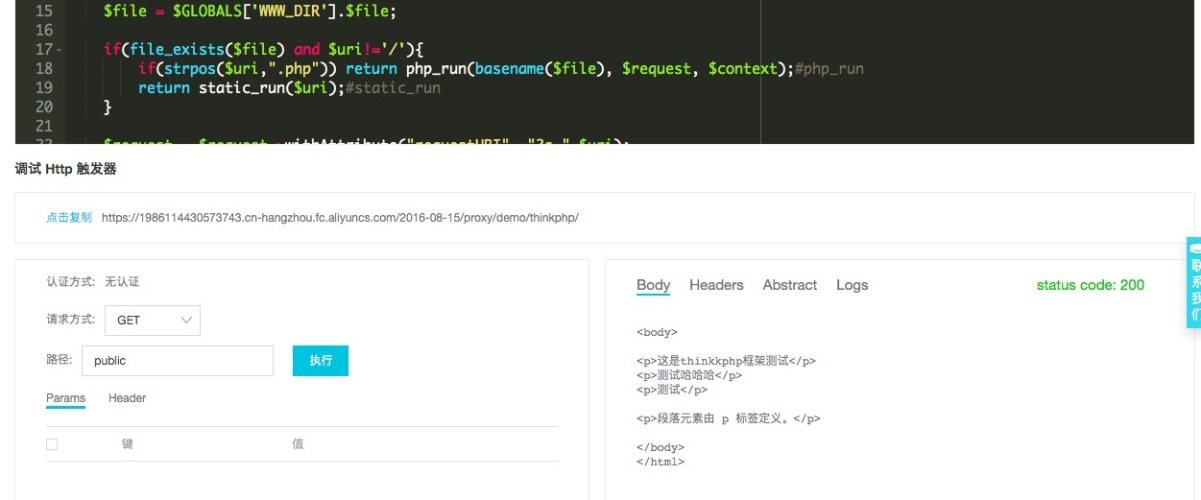Click the 点击复制 copy link
The width and height of the screenshot is (1201, 500).
69,217
